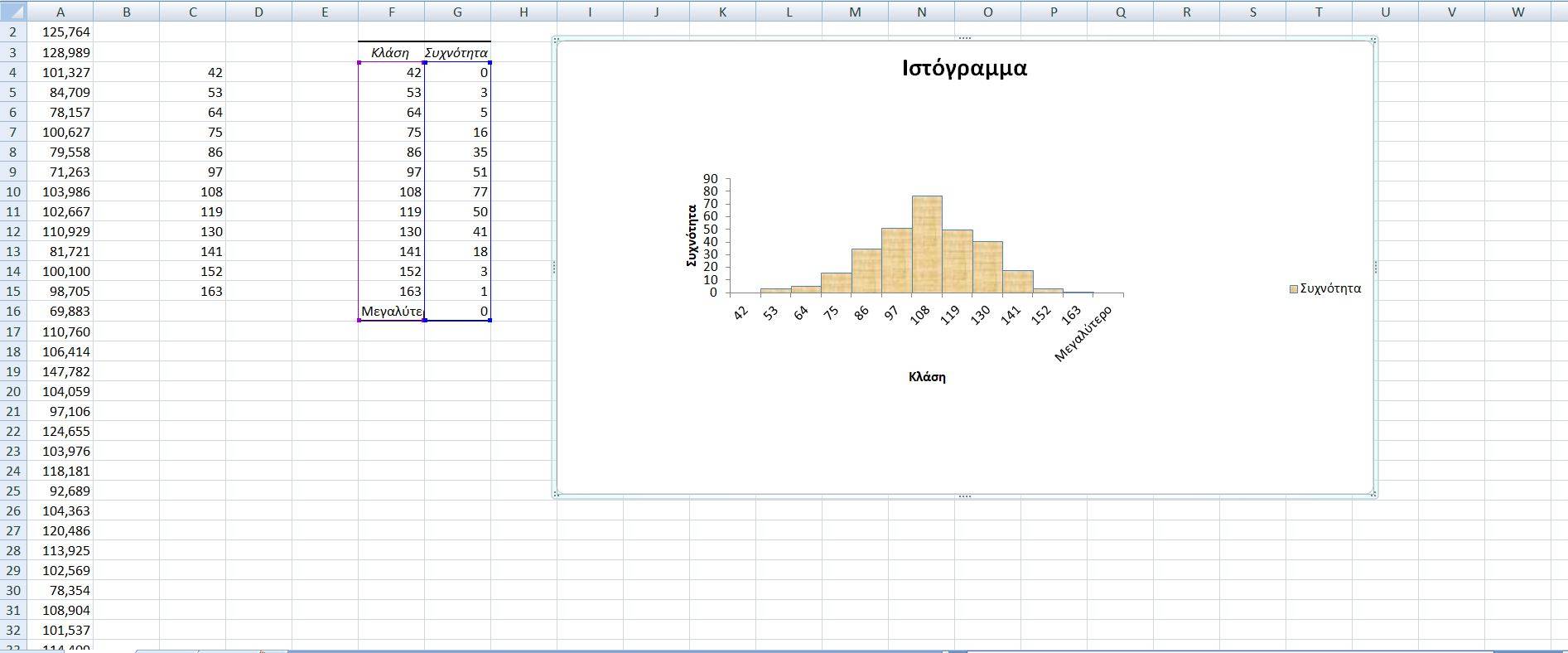
Task: Select cell C15 containing 163
Action: point(192,292)
